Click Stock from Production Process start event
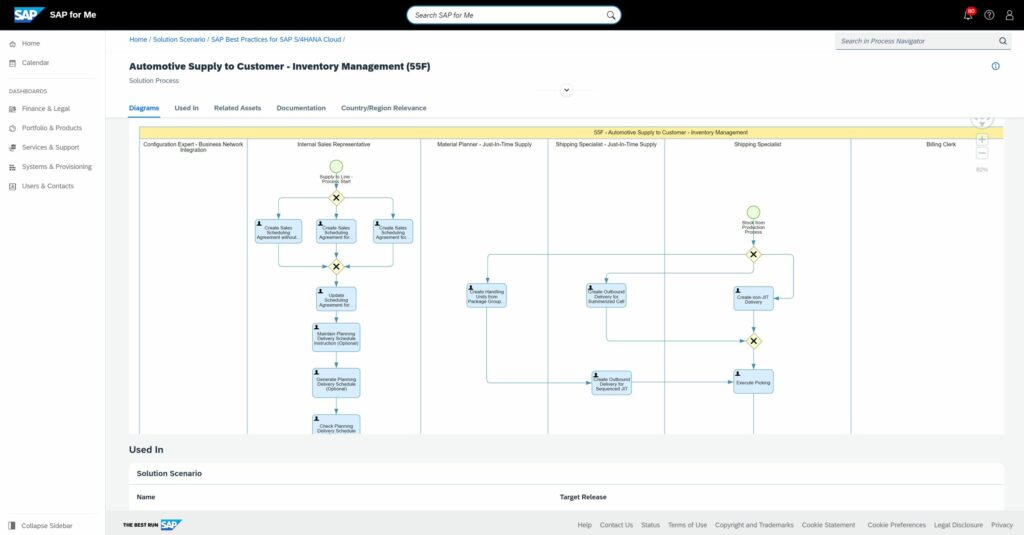The height and width of the screenshot is (535, 1024). pos(753,212)
